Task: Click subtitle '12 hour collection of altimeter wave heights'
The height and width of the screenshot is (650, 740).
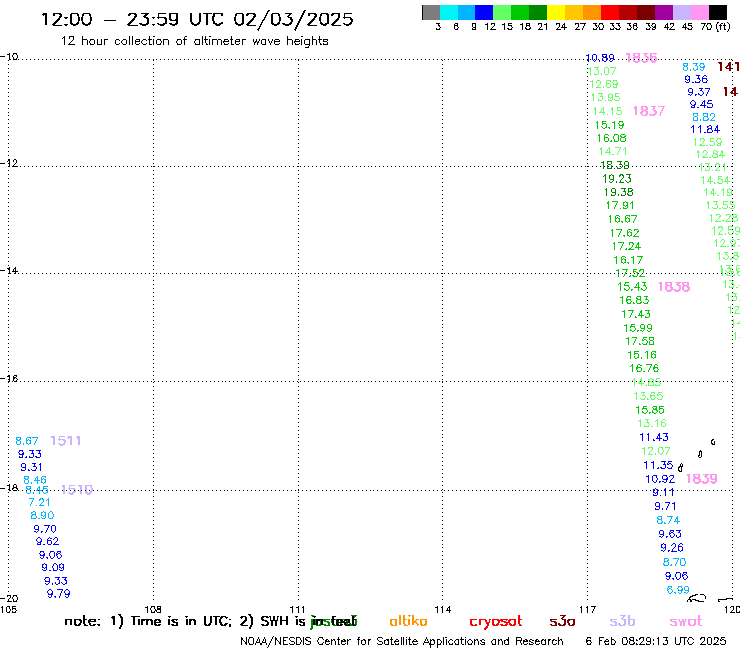Action: [x=194, y=41]
